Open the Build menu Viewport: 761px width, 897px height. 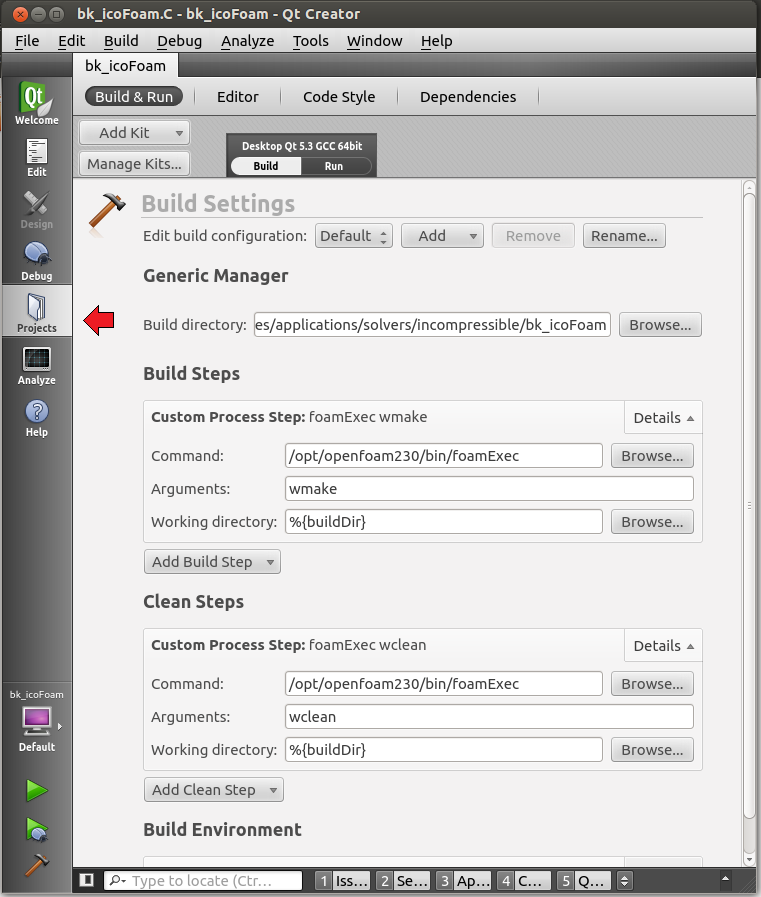[121, 41]
